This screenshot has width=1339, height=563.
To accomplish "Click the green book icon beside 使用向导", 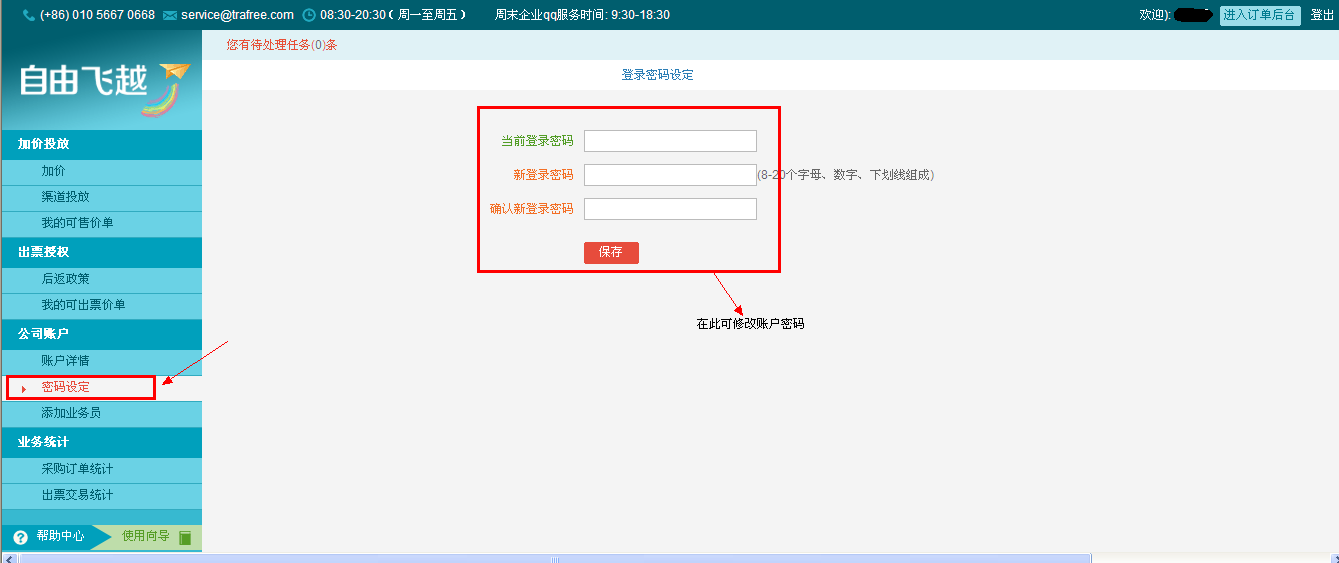I will pyautogui.click(x=184, y=538).
